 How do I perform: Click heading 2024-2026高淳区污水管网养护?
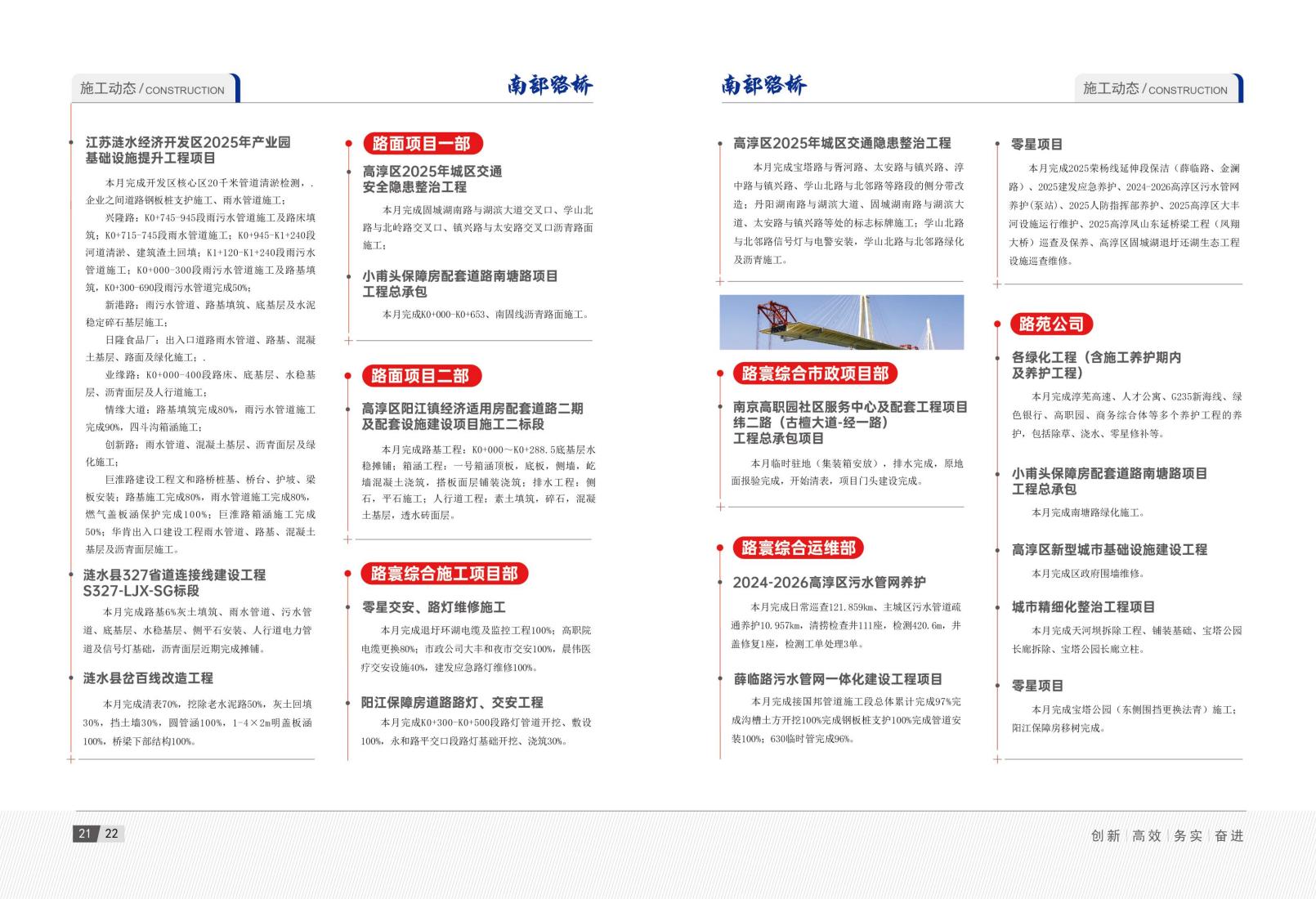click(829, 583)
